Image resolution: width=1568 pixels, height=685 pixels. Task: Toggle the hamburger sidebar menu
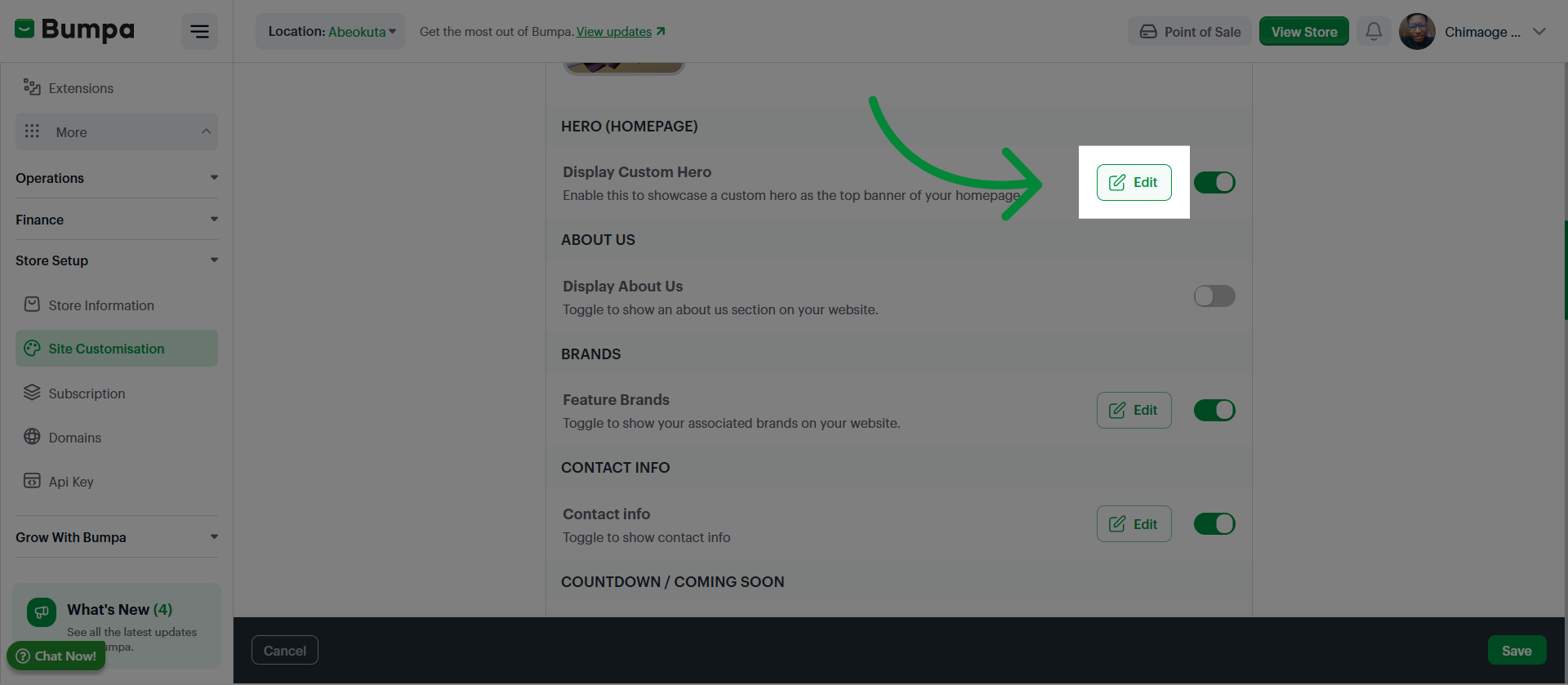(199, 32)
